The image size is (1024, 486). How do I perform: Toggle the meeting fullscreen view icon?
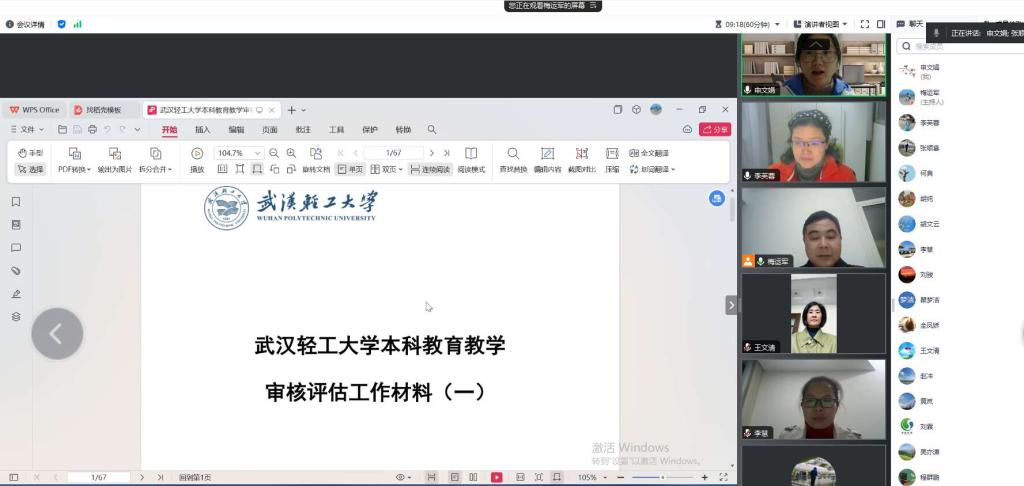[866, 24]
